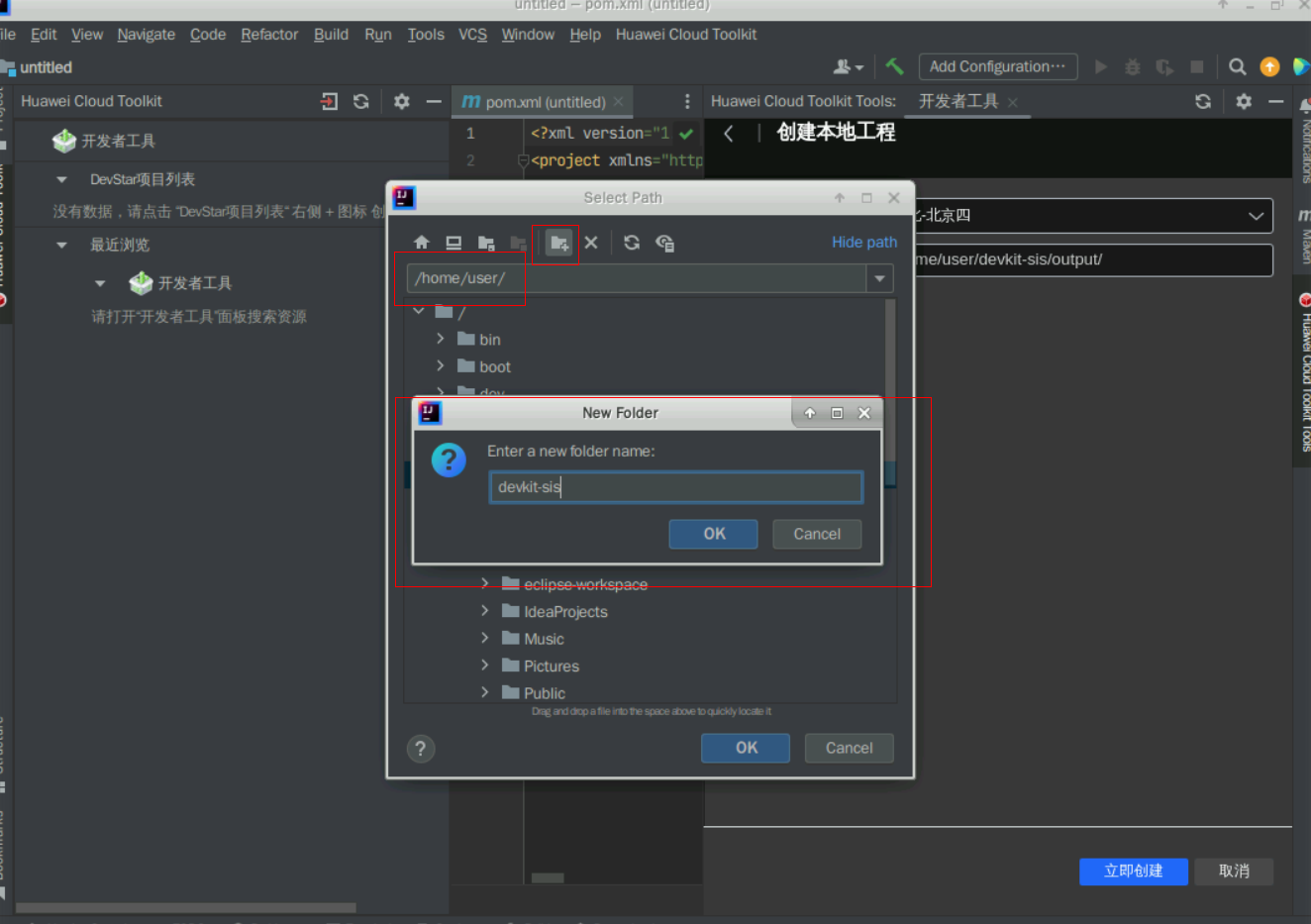Click the Delete X icon in Select Path toolbar

591,243
